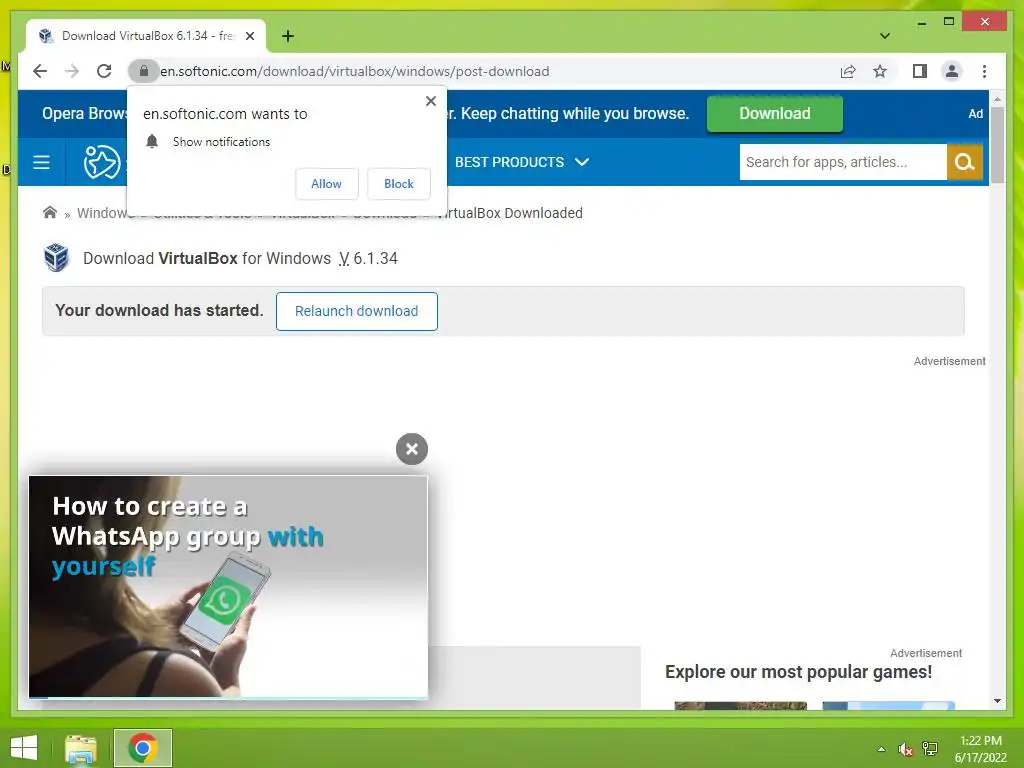
Task: Open tab search chevron
Action: (885, 36)
